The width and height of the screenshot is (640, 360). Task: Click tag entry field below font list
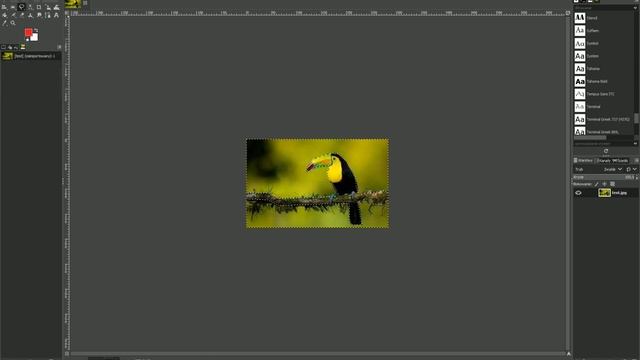click(x=602, y=144)
